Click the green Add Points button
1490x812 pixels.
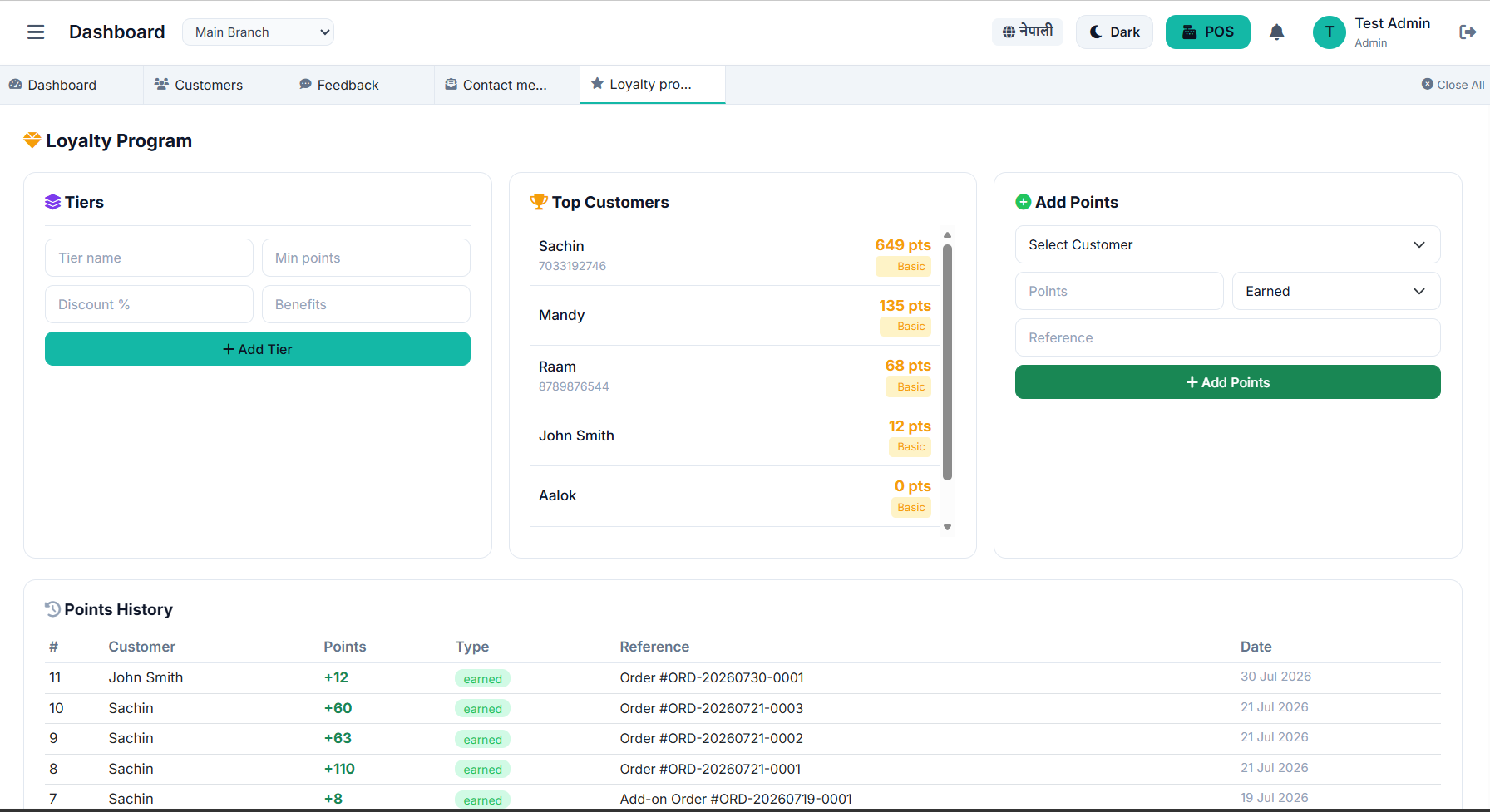(x=1227, y=382)
